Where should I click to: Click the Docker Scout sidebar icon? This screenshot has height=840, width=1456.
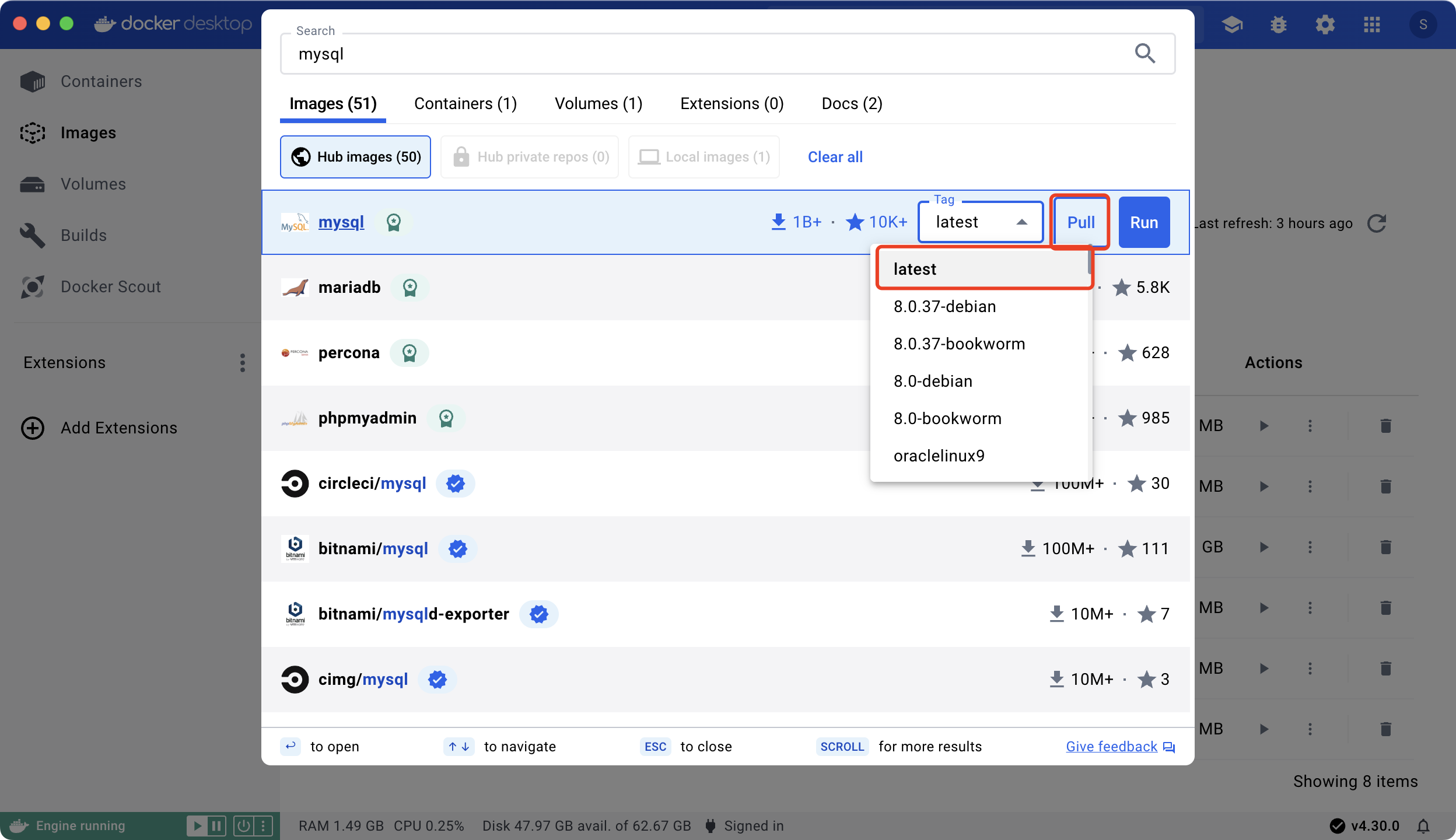pos(33,286)
